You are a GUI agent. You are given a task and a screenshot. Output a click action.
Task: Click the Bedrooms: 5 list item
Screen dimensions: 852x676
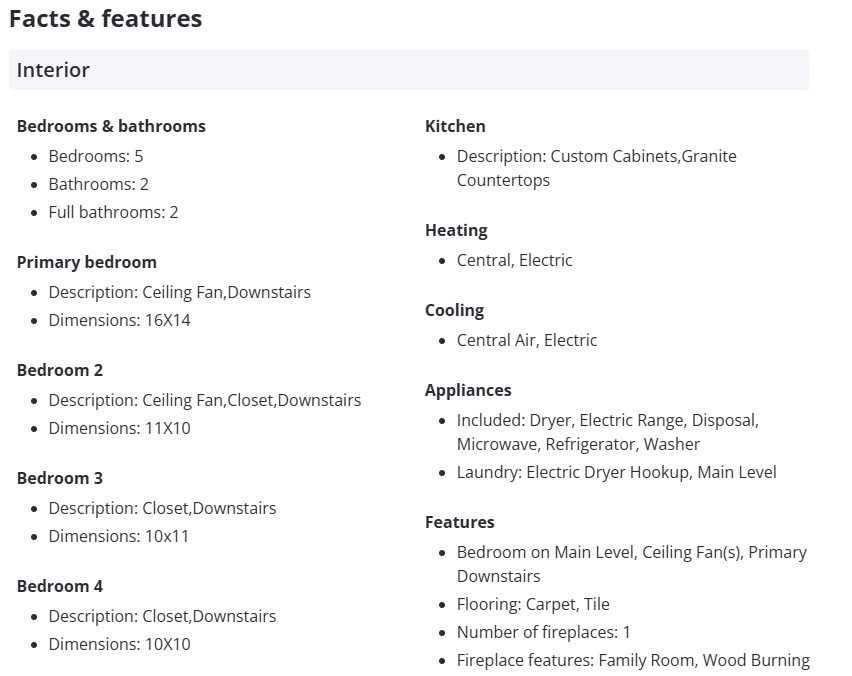(x=96, y=156)
